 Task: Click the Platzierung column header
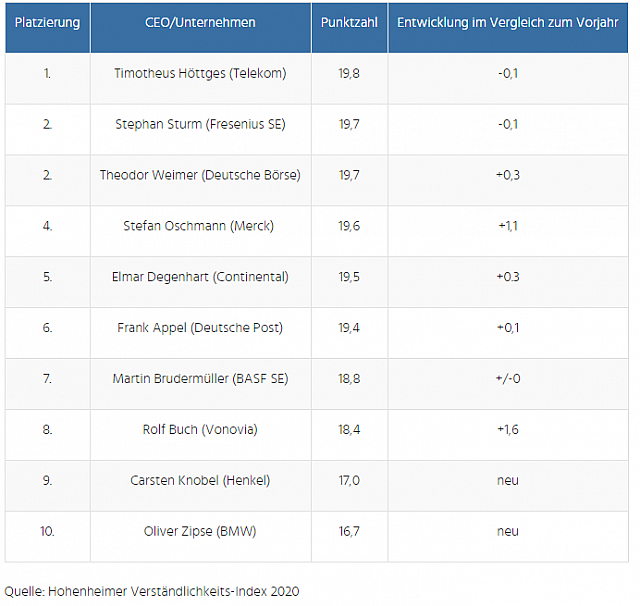pyautogui.click(x=47, y=23)
